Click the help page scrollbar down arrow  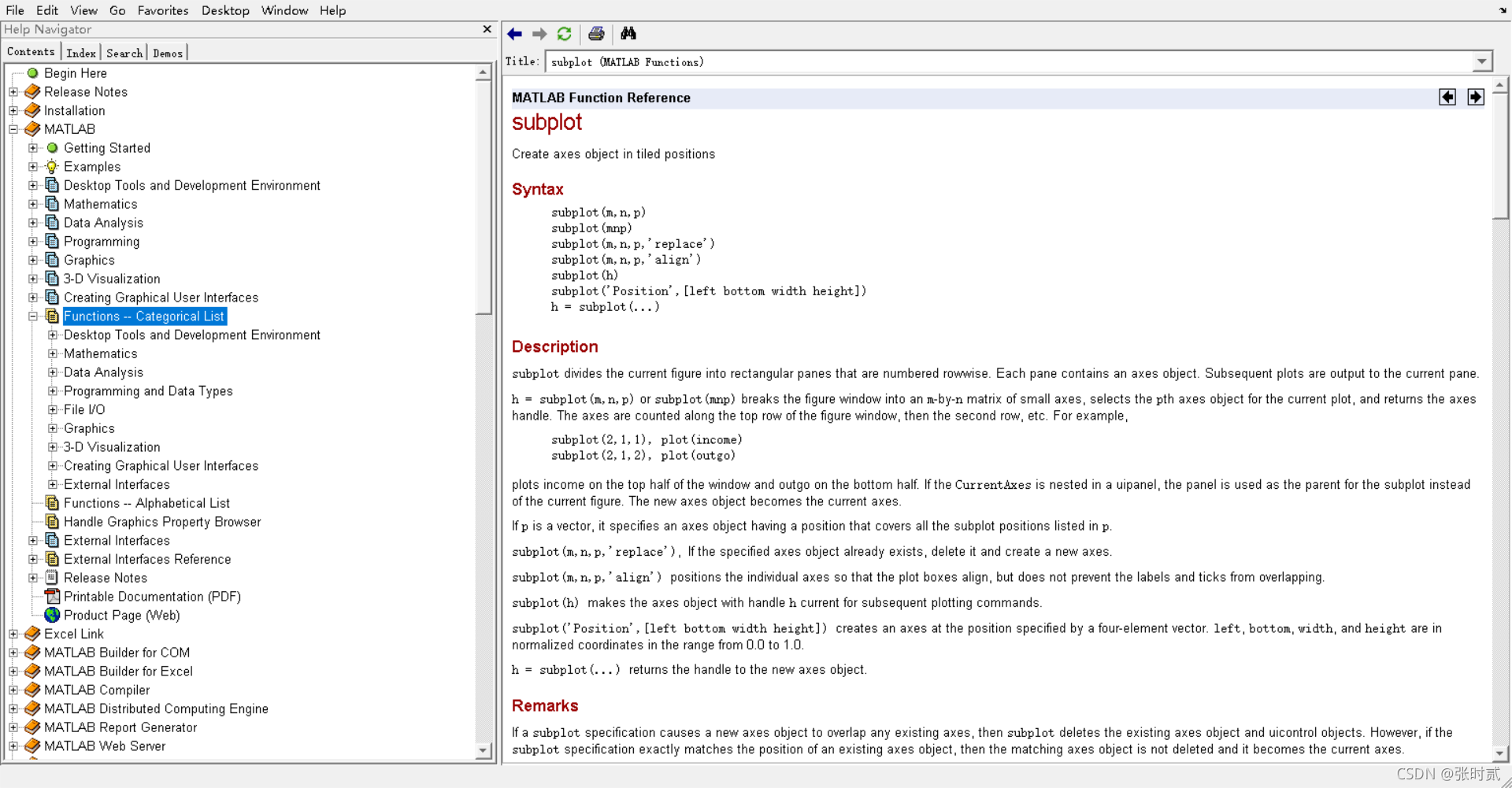click(x=1500, y=753)
